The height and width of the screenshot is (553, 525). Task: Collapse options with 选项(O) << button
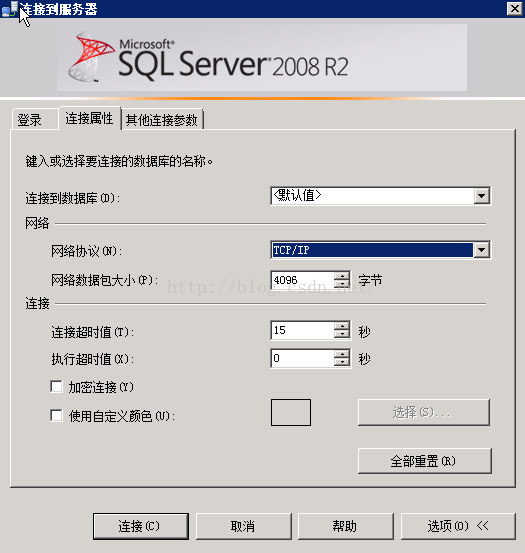point(458,526)
